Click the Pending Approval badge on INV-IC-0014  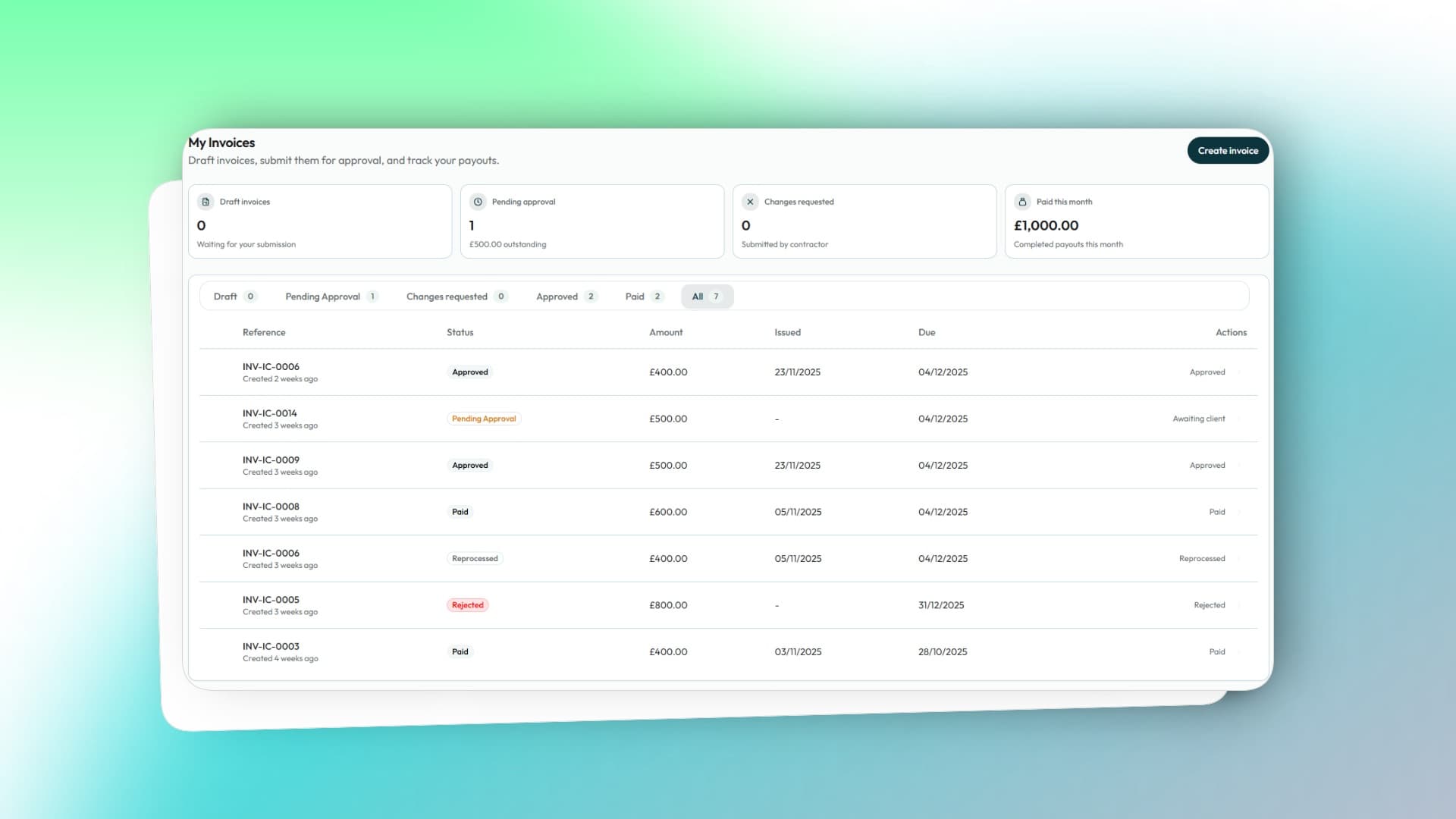click(484, 418)
